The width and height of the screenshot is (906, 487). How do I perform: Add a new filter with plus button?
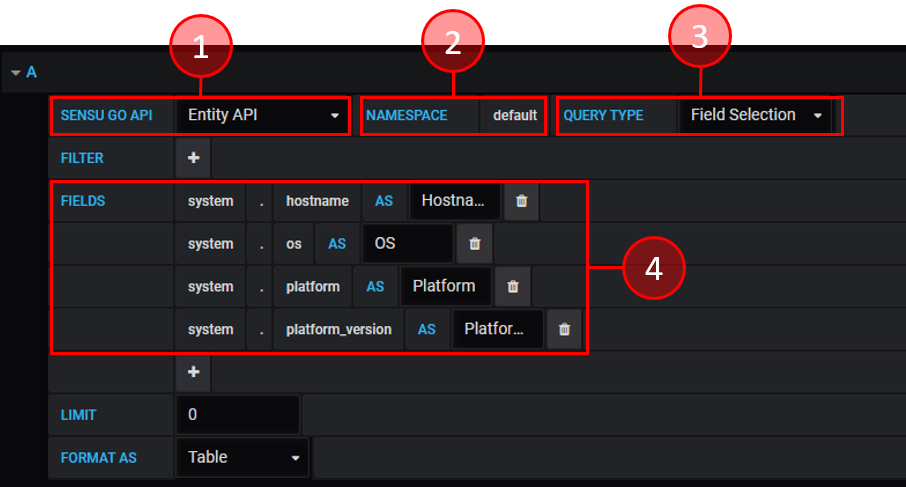point(193,158)
